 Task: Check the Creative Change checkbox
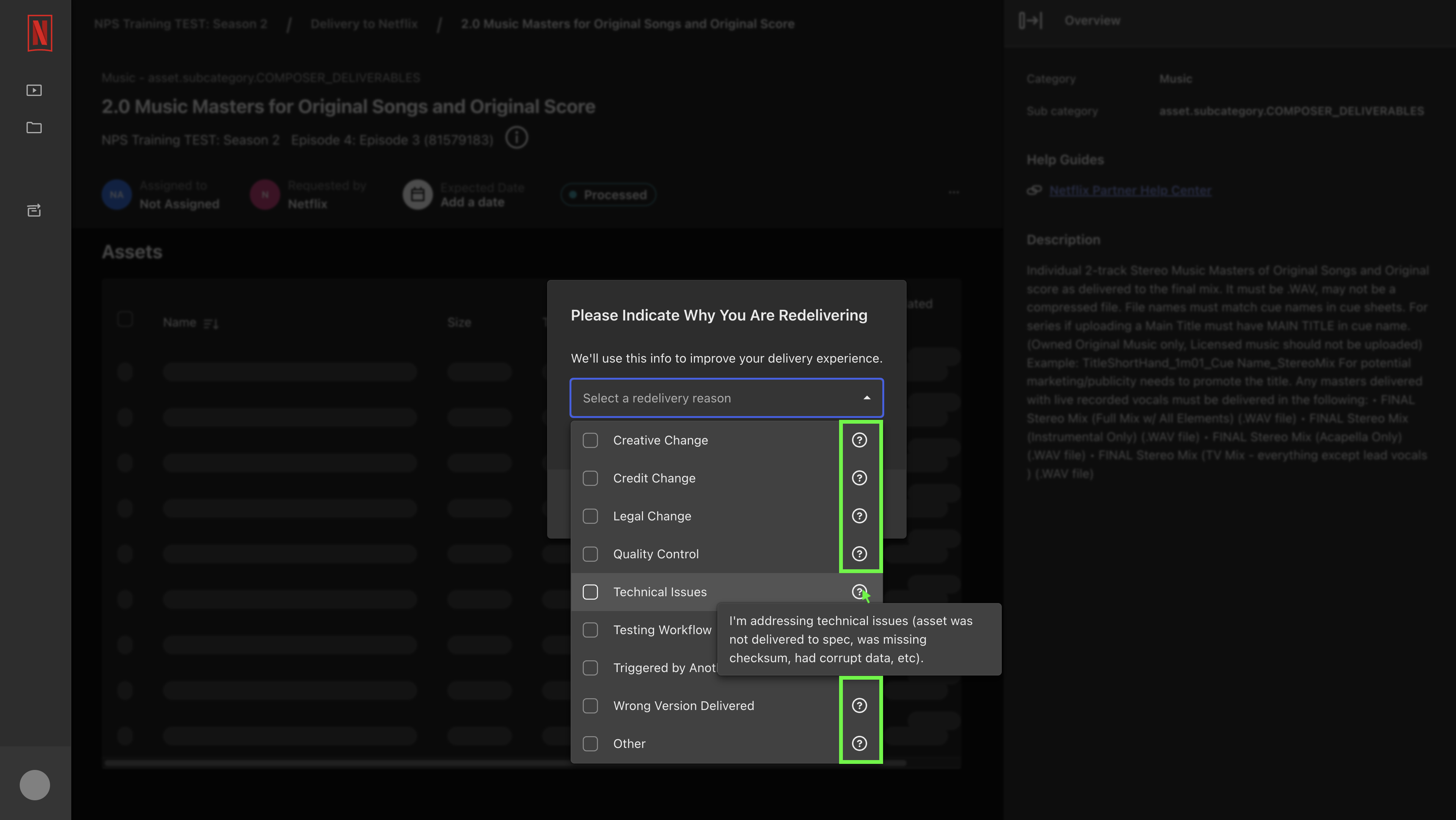[590, 440]
